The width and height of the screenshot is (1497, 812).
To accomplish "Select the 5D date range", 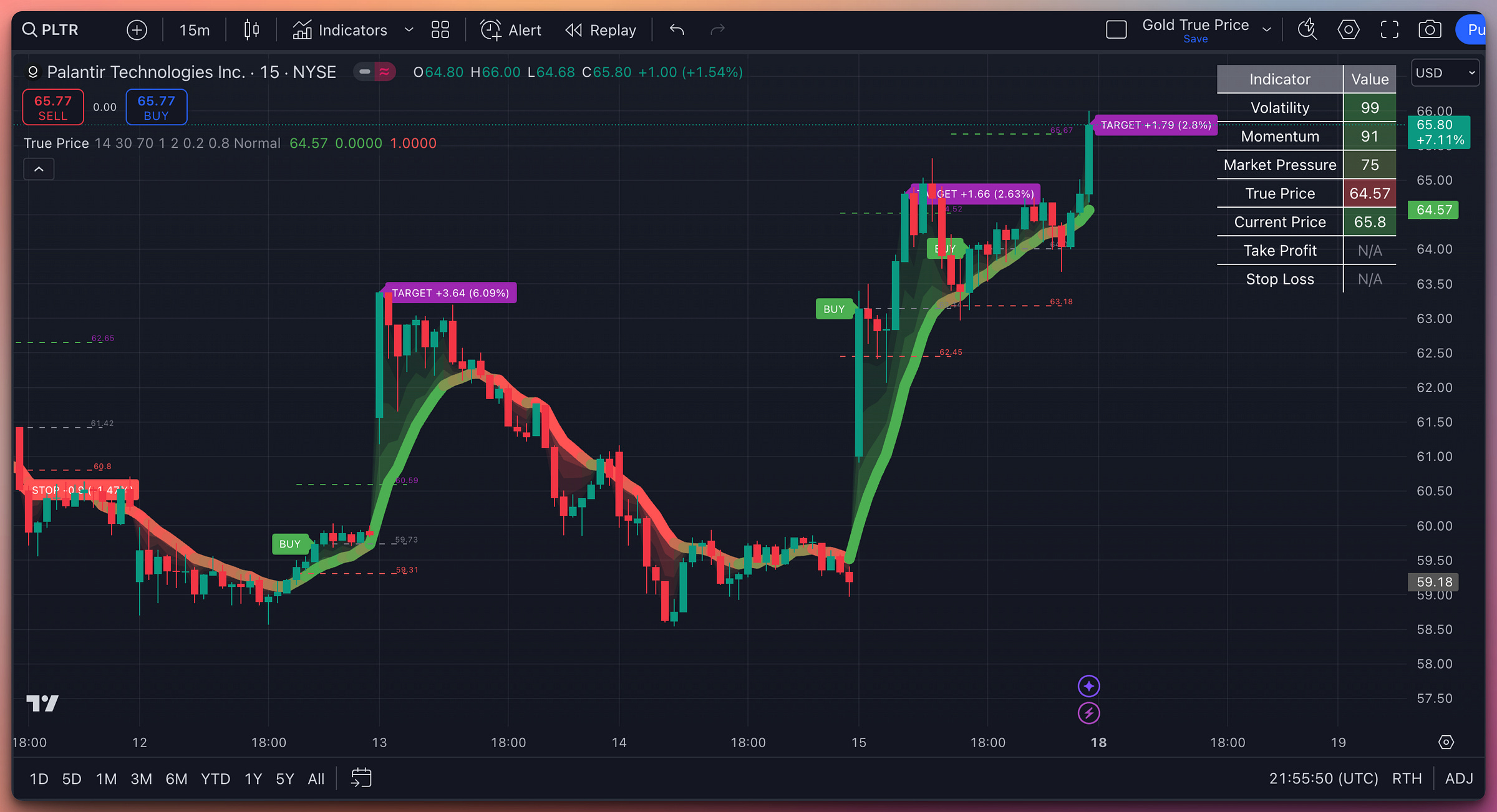I will click(x=72, y=778).
